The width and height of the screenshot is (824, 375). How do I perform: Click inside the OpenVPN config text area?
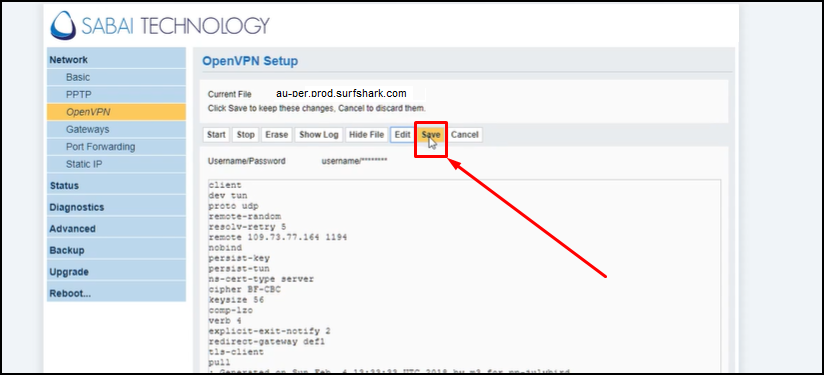[465, 276]
